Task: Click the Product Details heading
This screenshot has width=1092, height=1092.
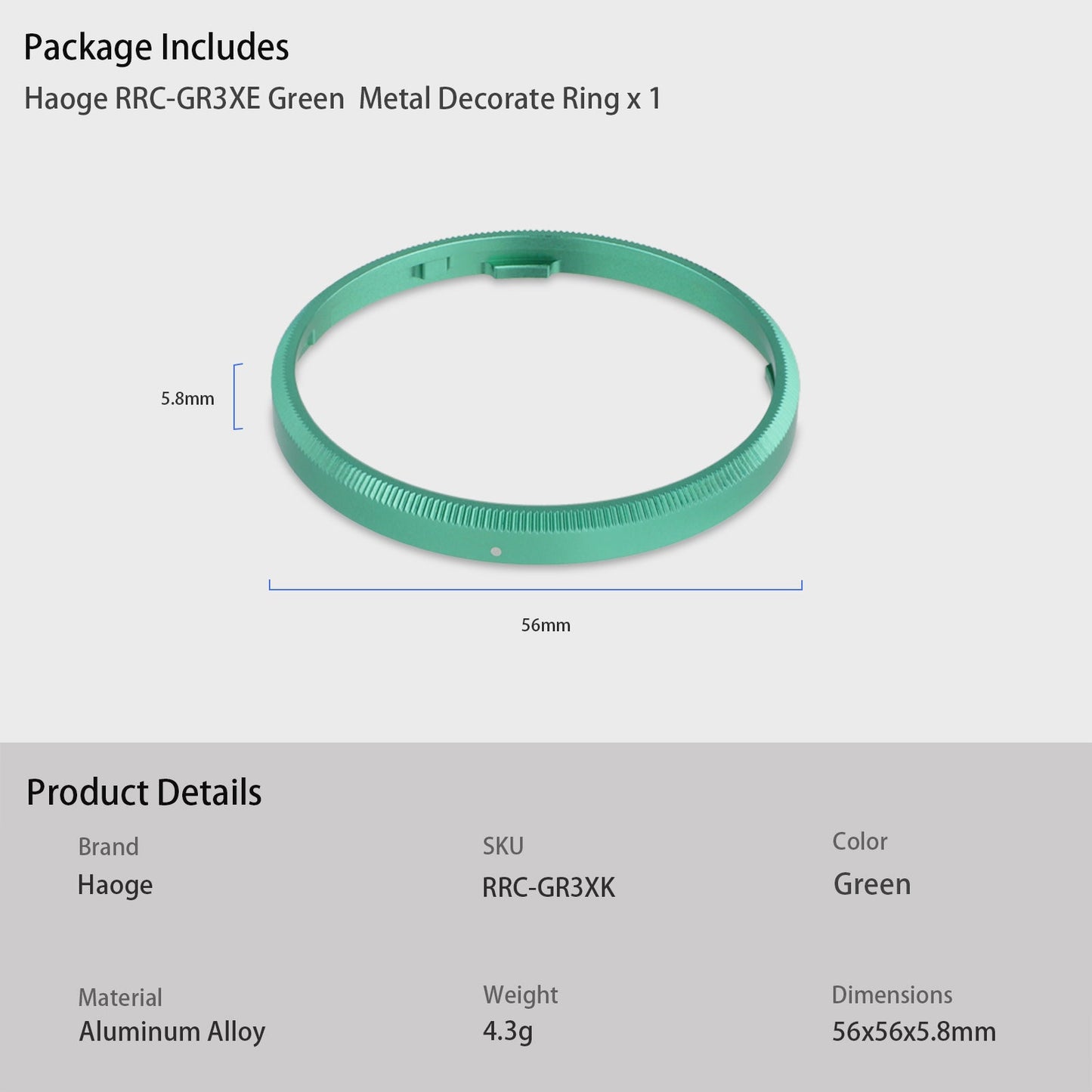Action: point(144,793)
